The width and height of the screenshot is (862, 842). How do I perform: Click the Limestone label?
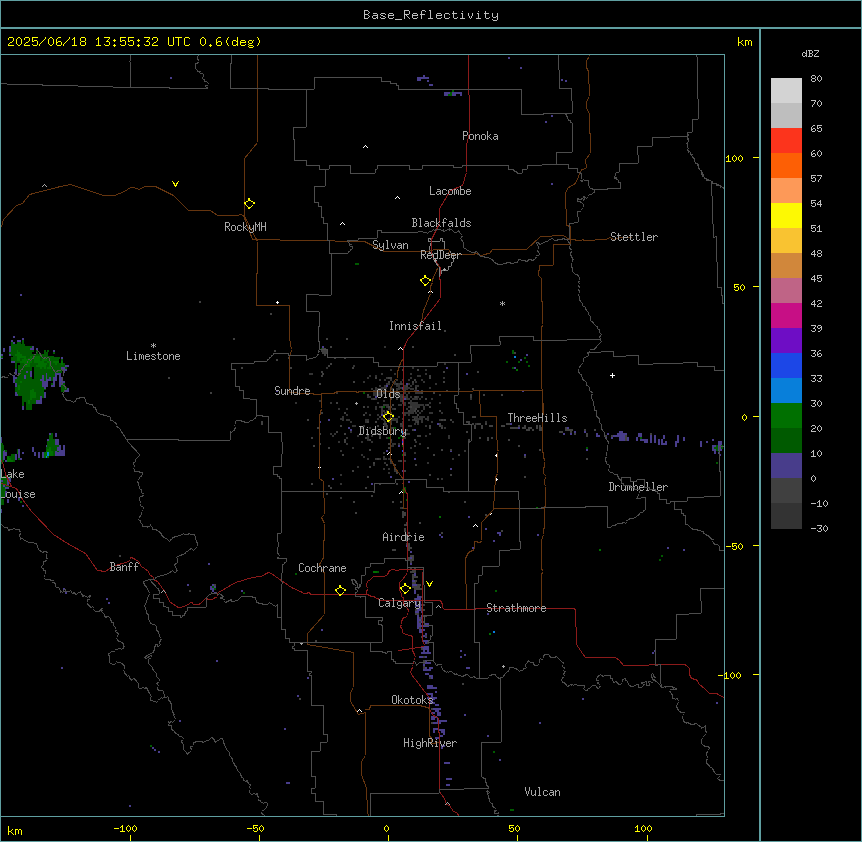coord(153,356)
